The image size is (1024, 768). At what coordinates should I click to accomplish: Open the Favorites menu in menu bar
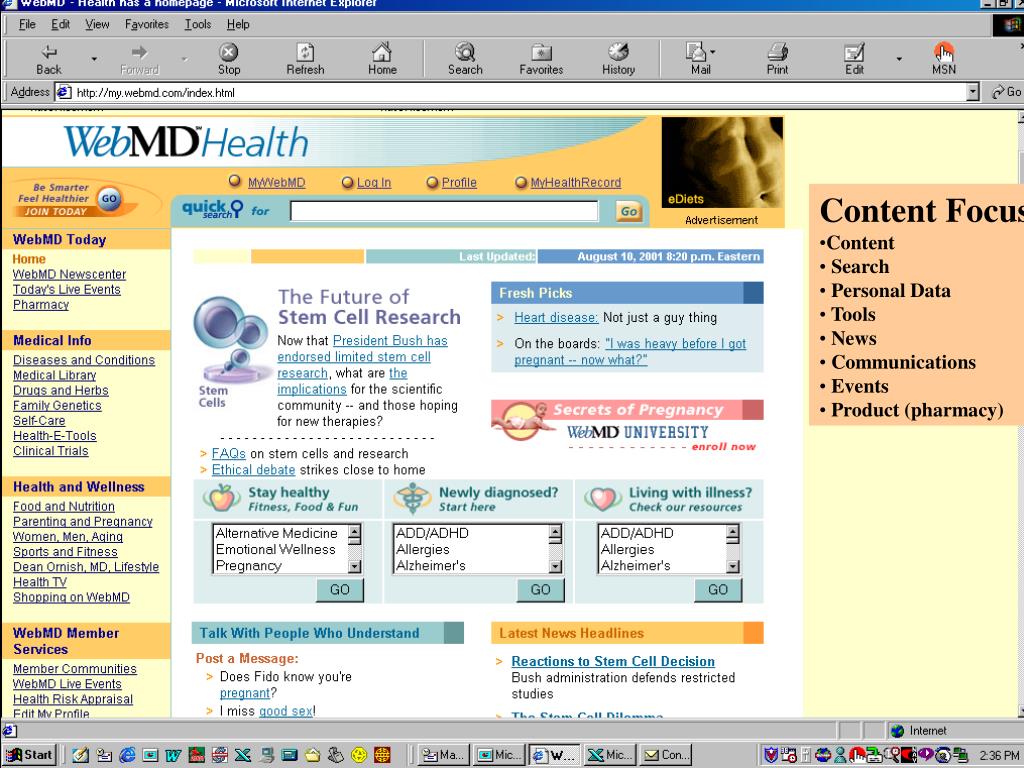pos(147,24)
